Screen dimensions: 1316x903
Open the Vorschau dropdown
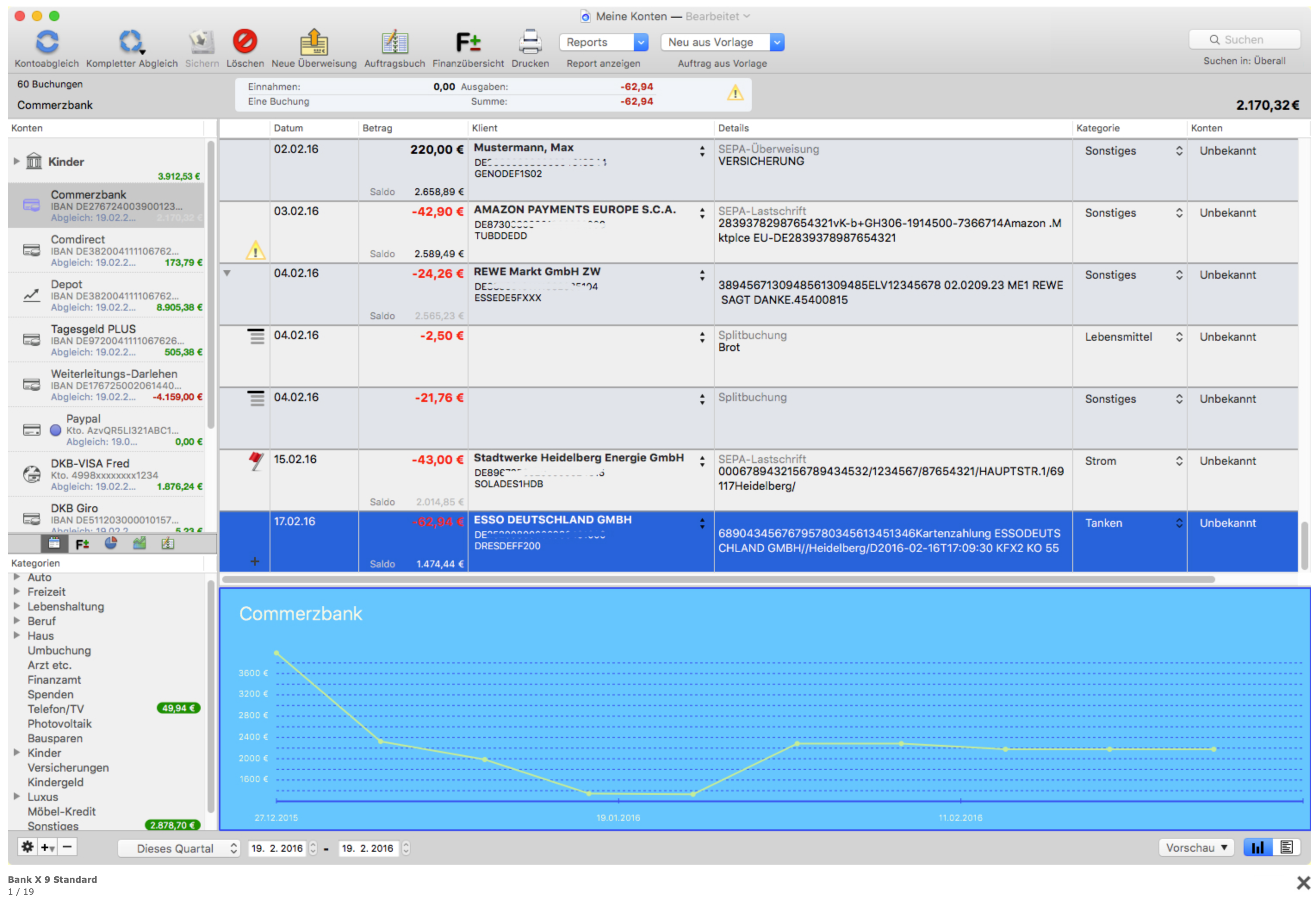(1196, 847)
